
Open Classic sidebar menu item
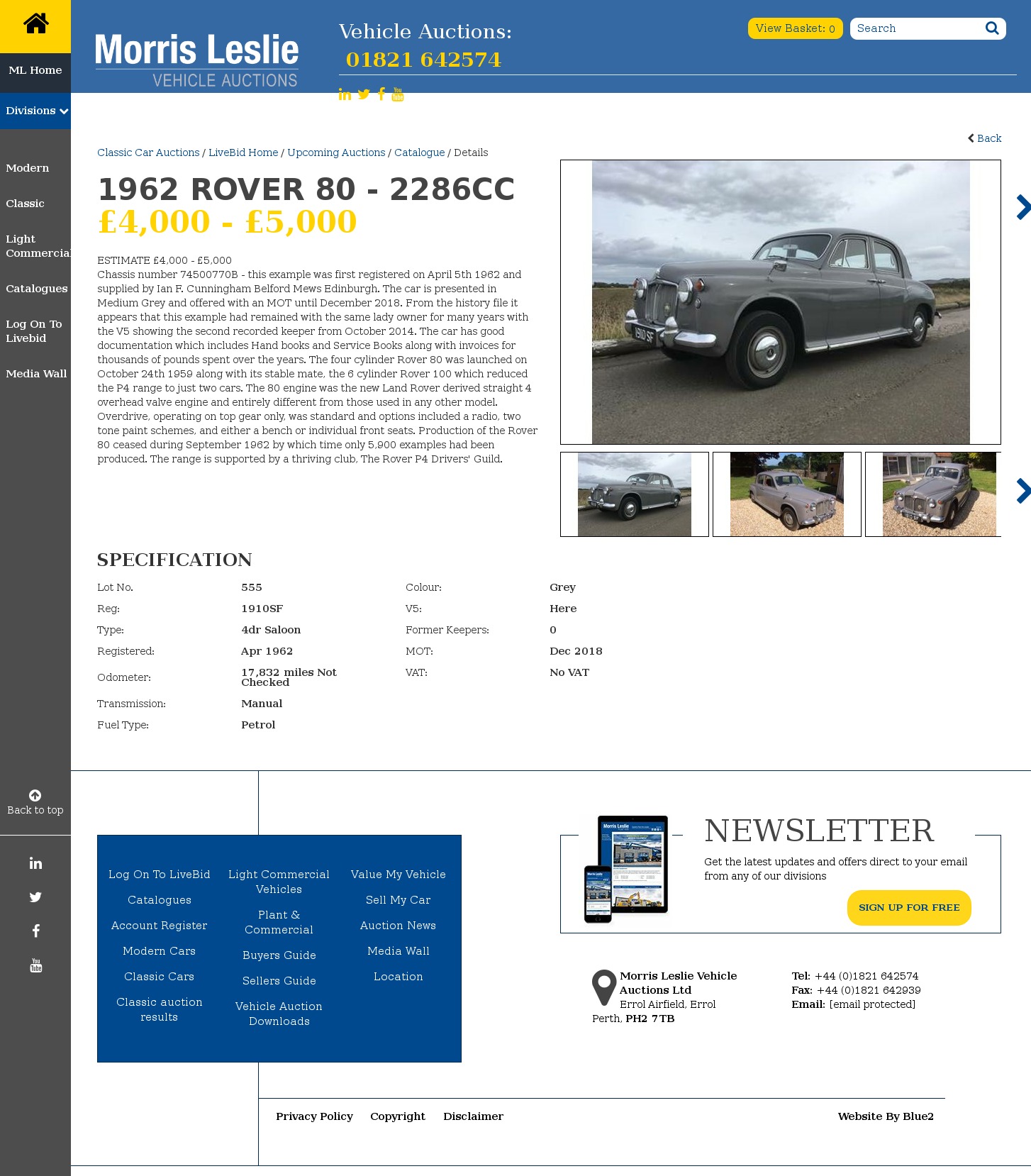(x=25, y=204)
